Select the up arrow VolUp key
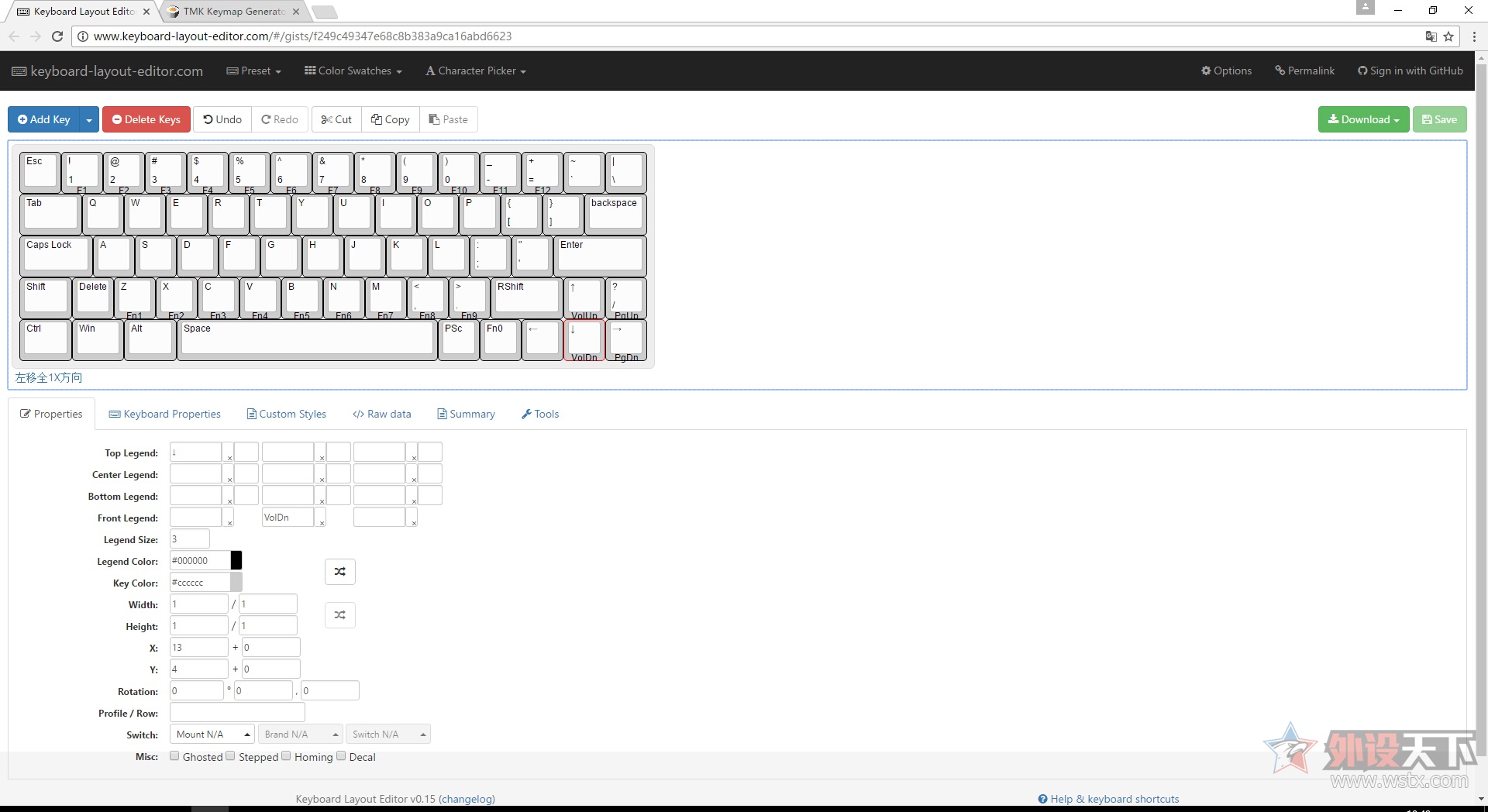The image size is (1488, 812). pyautogui.click(x=584, y=298)
